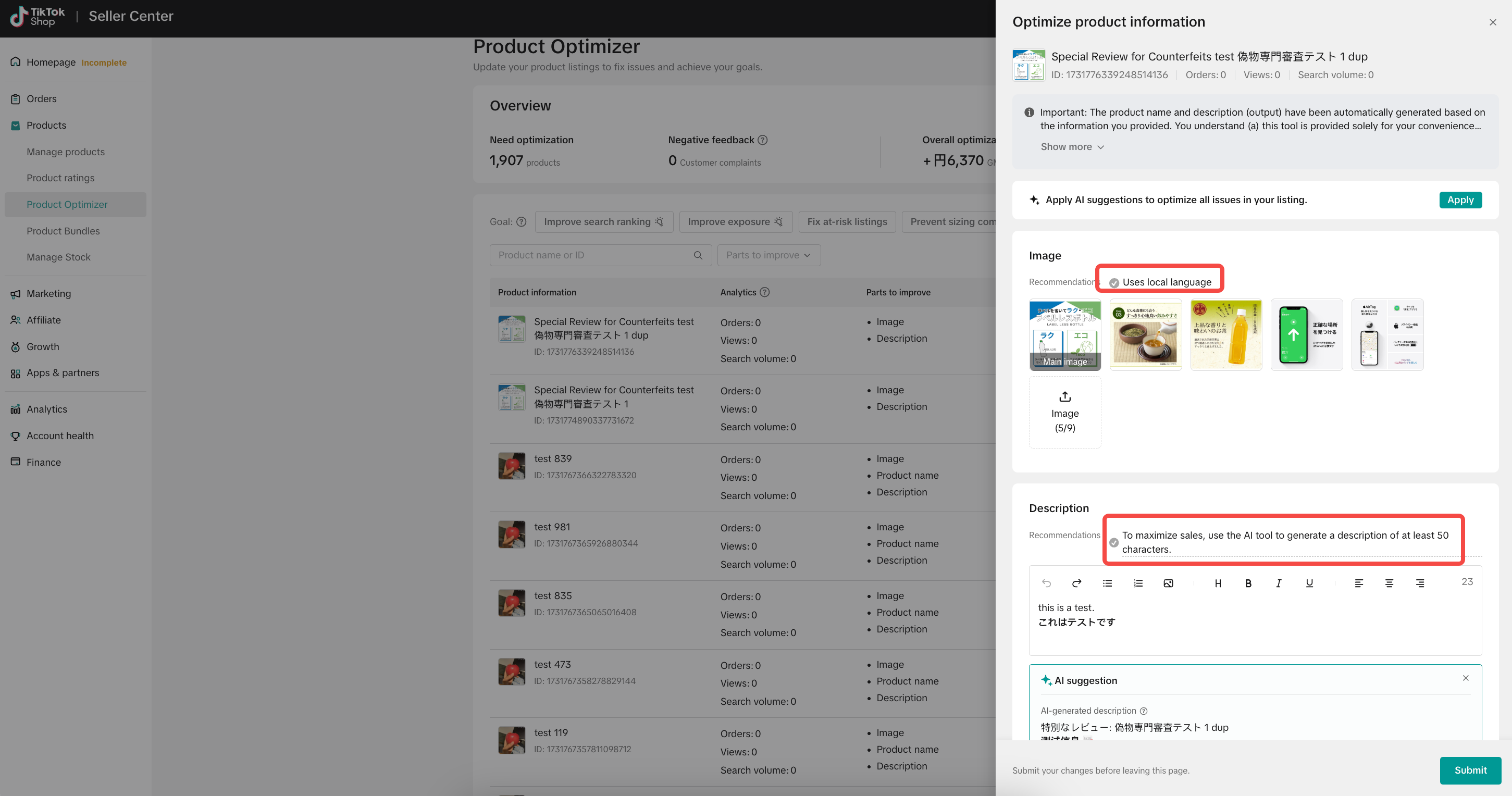Open product 'test 839' from list
This screenshot has height=796, width=1512.
[553, 459]
